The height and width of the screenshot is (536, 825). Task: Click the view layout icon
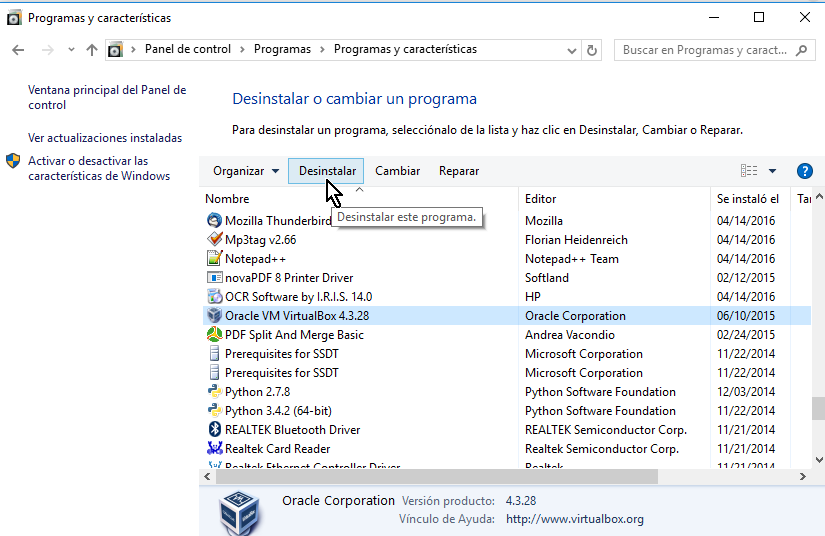coord(749,171)
